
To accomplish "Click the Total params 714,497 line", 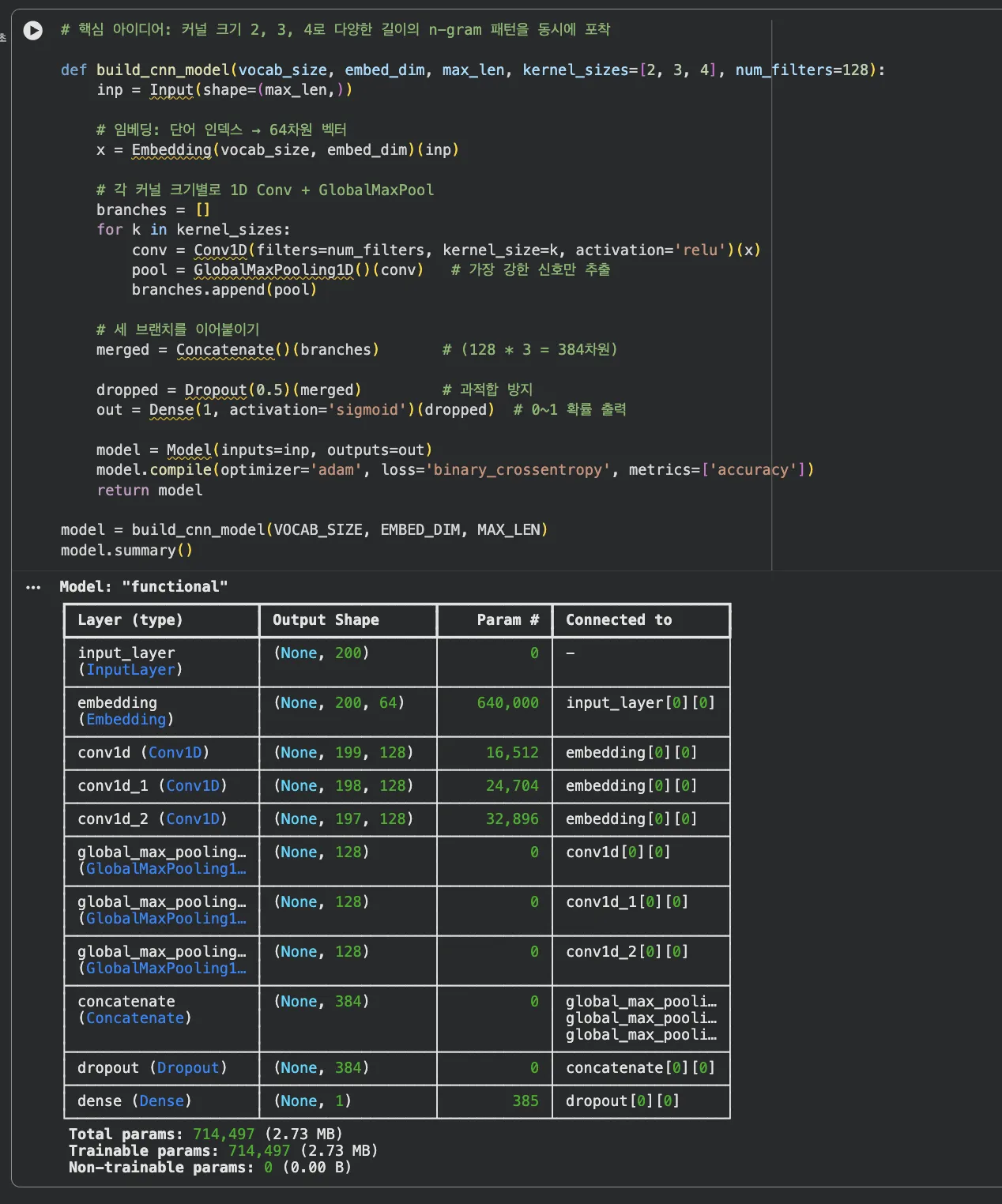I will pyautogui.click(x=205, y=1134).
